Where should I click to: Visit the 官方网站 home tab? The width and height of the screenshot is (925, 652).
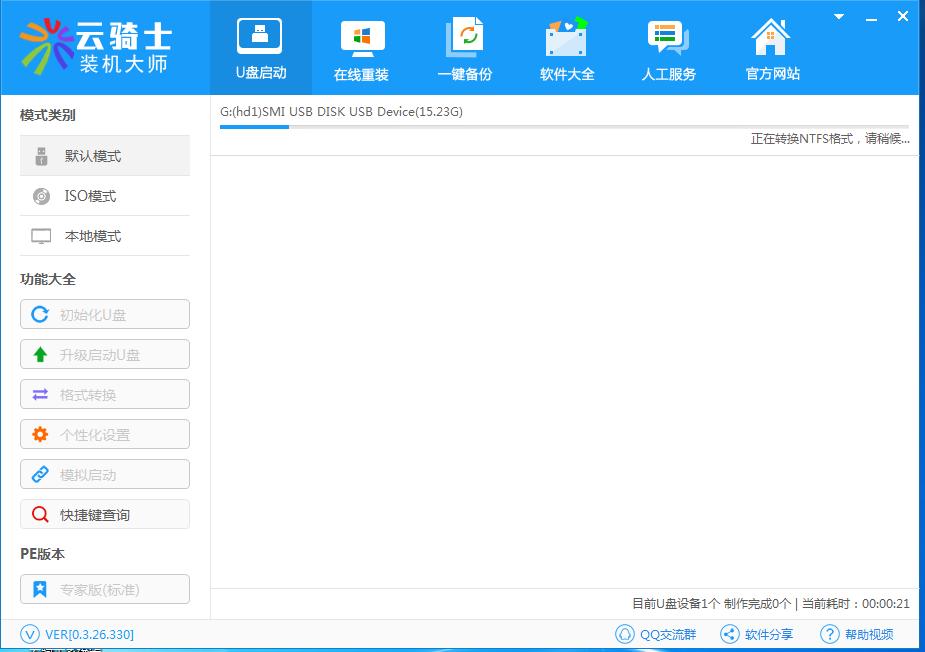772,49
